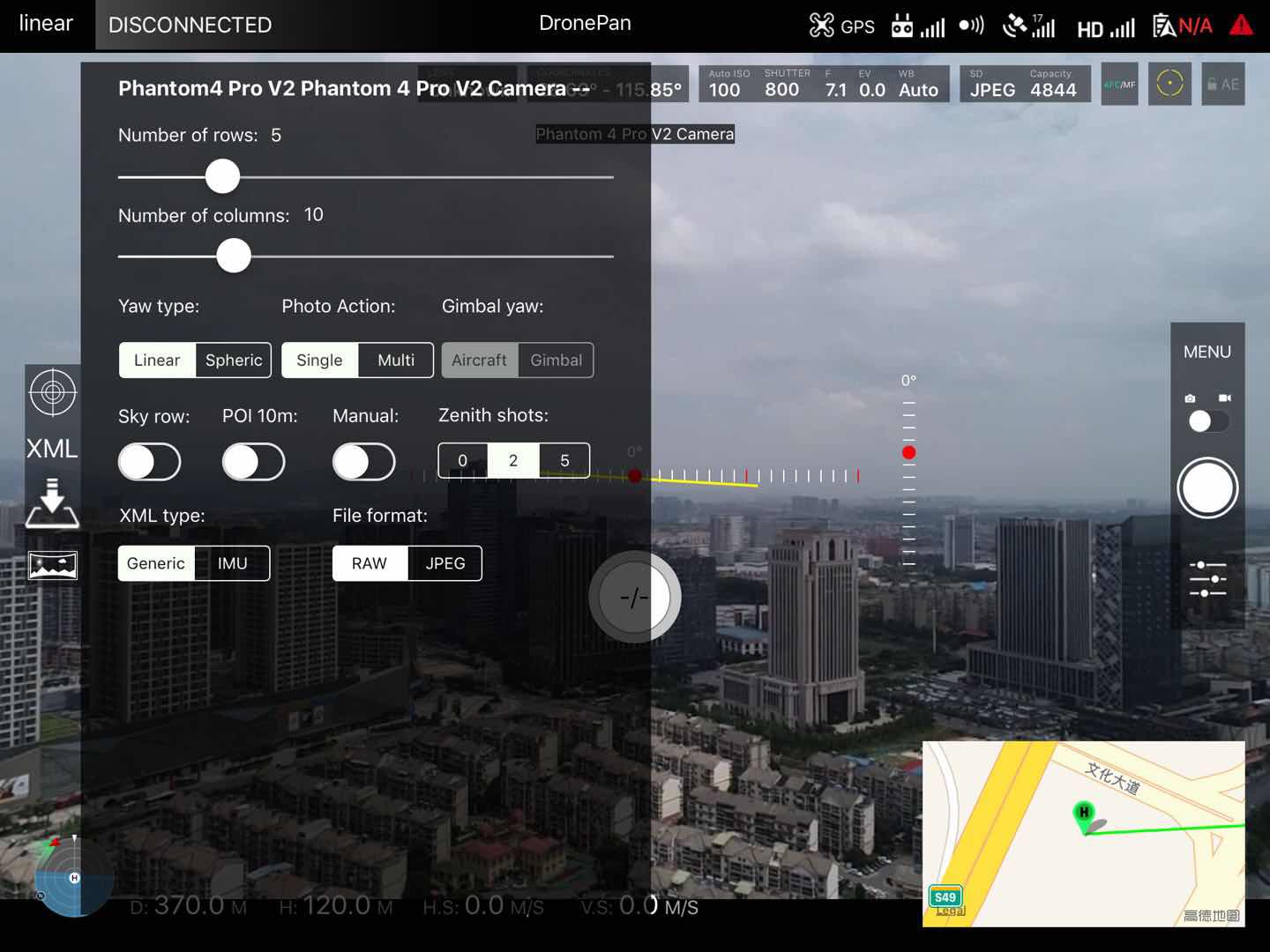Select Spheric yaw type
The height and width of the screenshot is (952, 1270).
(x=234, y=361)
